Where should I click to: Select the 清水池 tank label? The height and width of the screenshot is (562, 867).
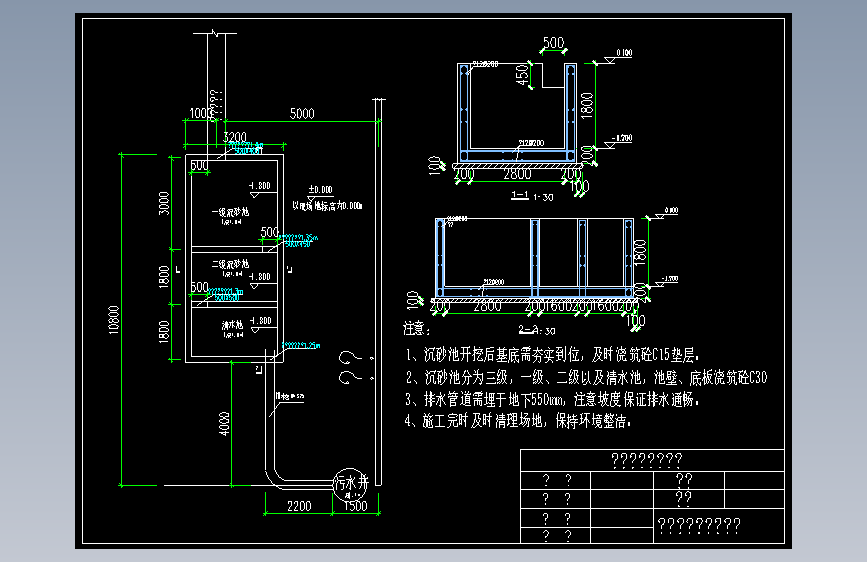coord(232,325)
